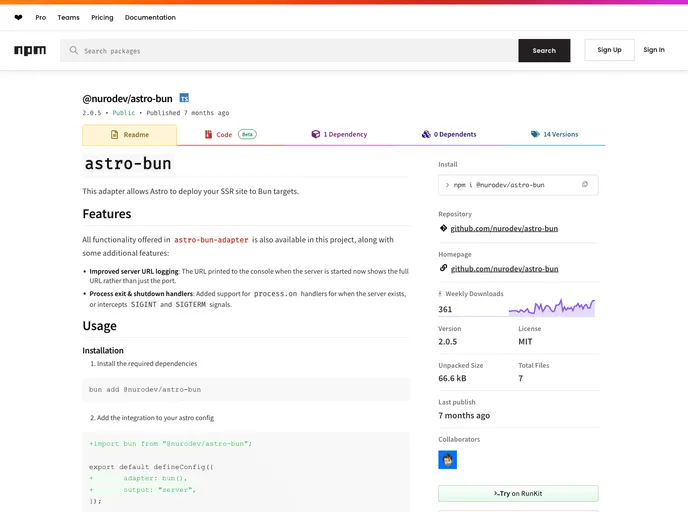Click the Total Files value 7
Screen dimensions: 688x512
520,378
